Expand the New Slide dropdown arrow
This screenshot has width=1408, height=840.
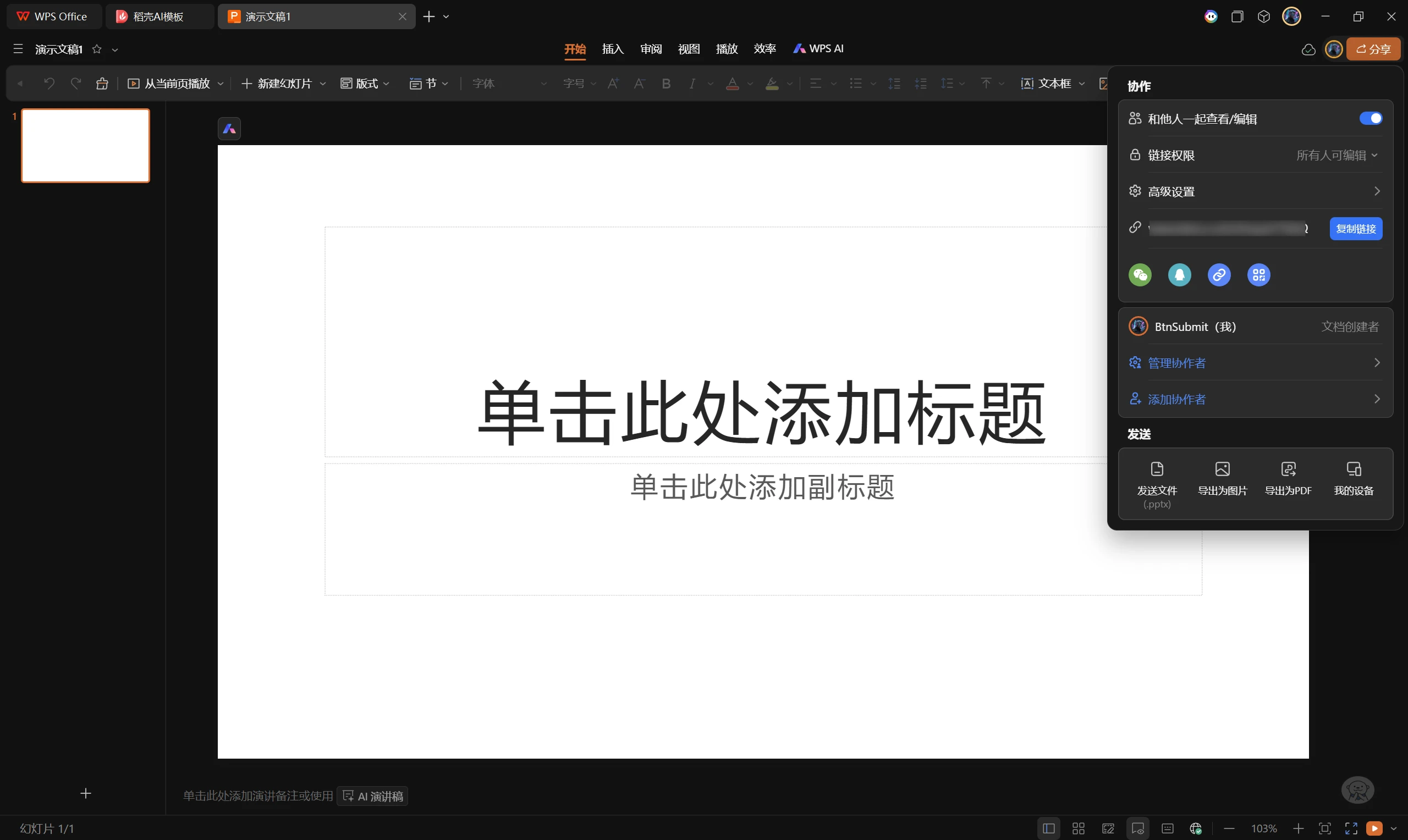(323, 84)
